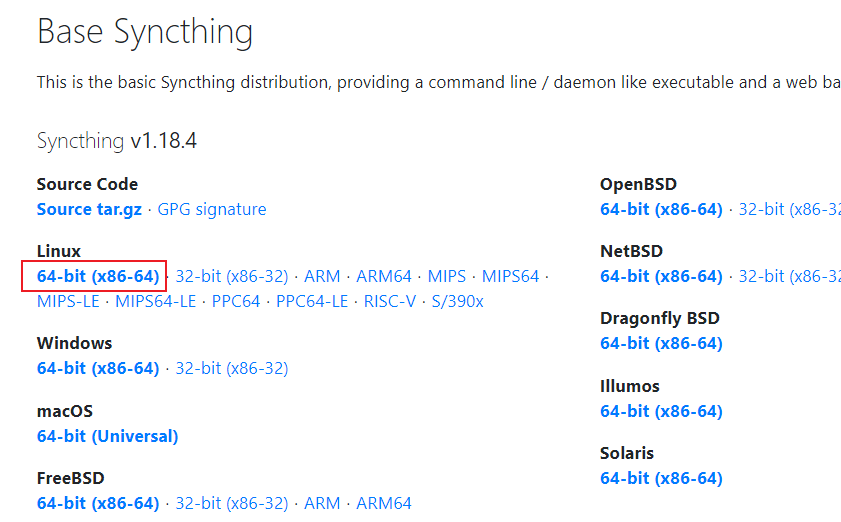The width and height of the screenshot is (841, 522).
Task: Choose the Linux S/390x download
Action: tap(458, 301)
